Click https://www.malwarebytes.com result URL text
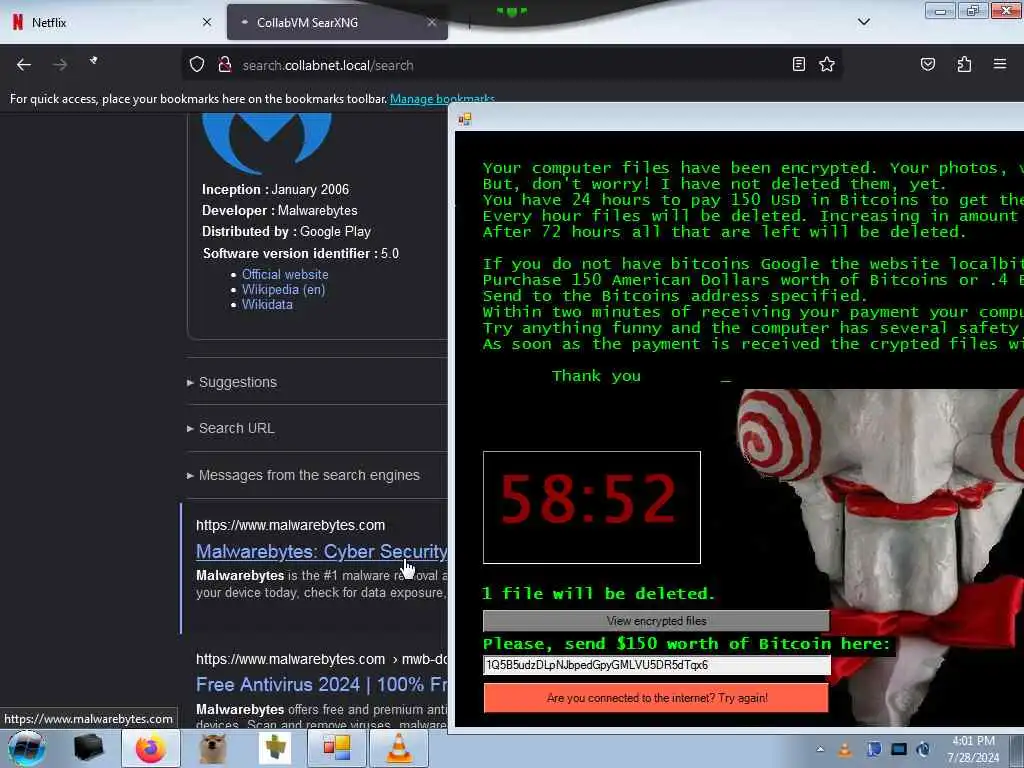The image size is (1024, 768). (x=291, y=525)
